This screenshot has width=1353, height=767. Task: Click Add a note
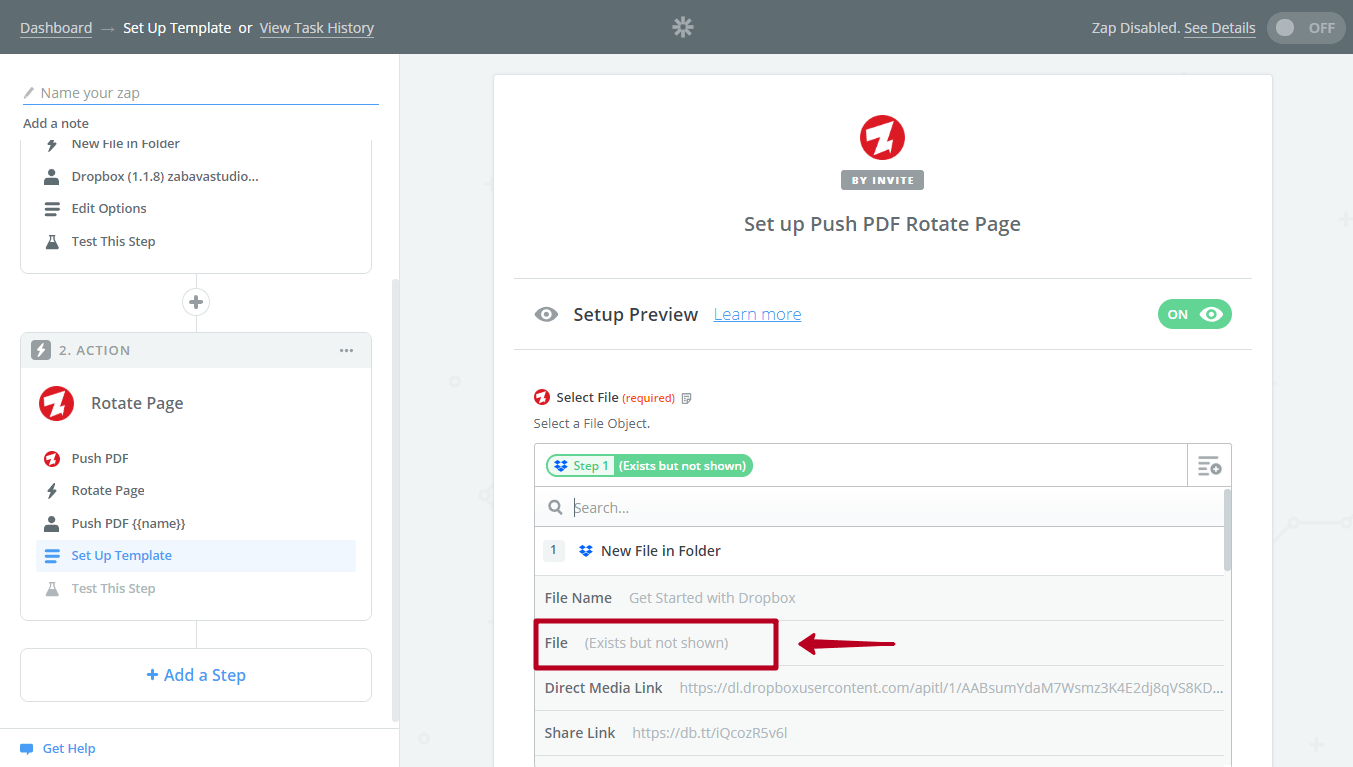pyautogui.click(x=56, y=123)
